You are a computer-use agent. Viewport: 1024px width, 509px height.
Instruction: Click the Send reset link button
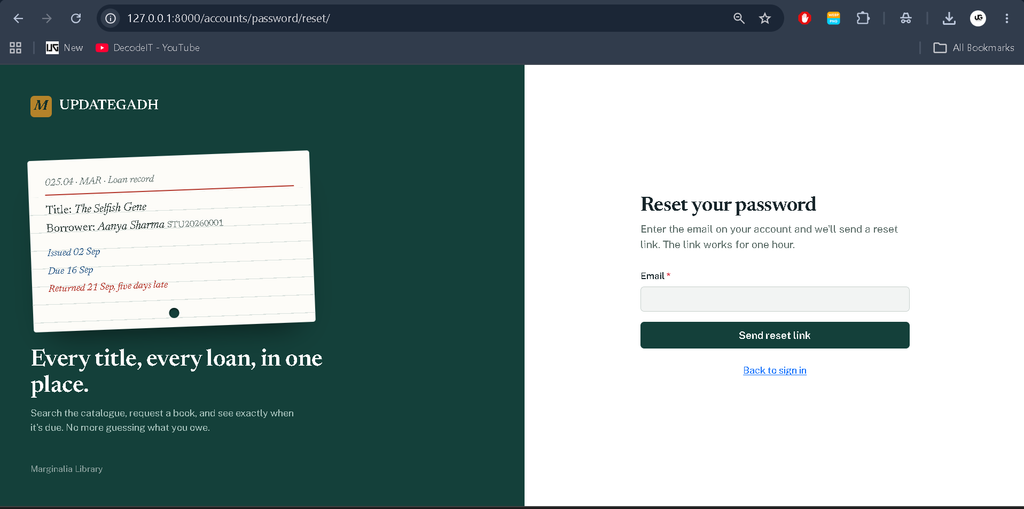click(775, 335)
